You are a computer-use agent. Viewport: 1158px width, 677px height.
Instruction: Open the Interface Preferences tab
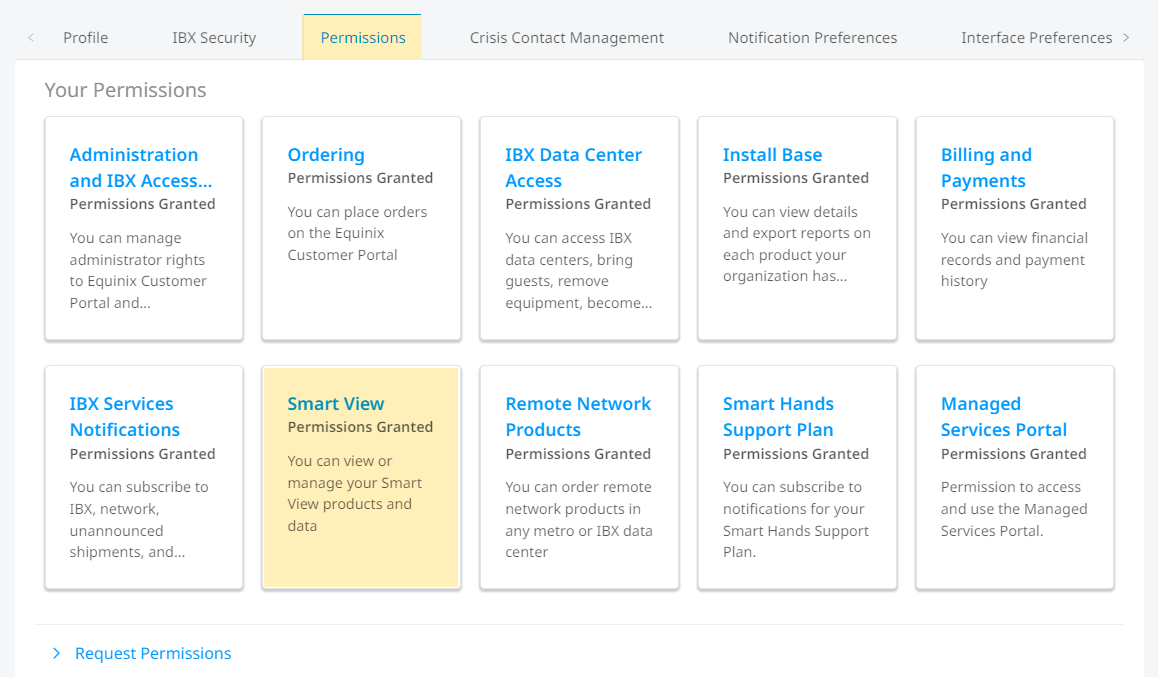point(1036,38)
